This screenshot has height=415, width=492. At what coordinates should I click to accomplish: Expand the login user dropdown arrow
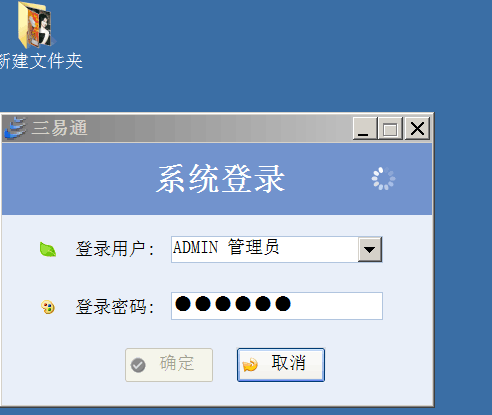[x=370, y=250]
